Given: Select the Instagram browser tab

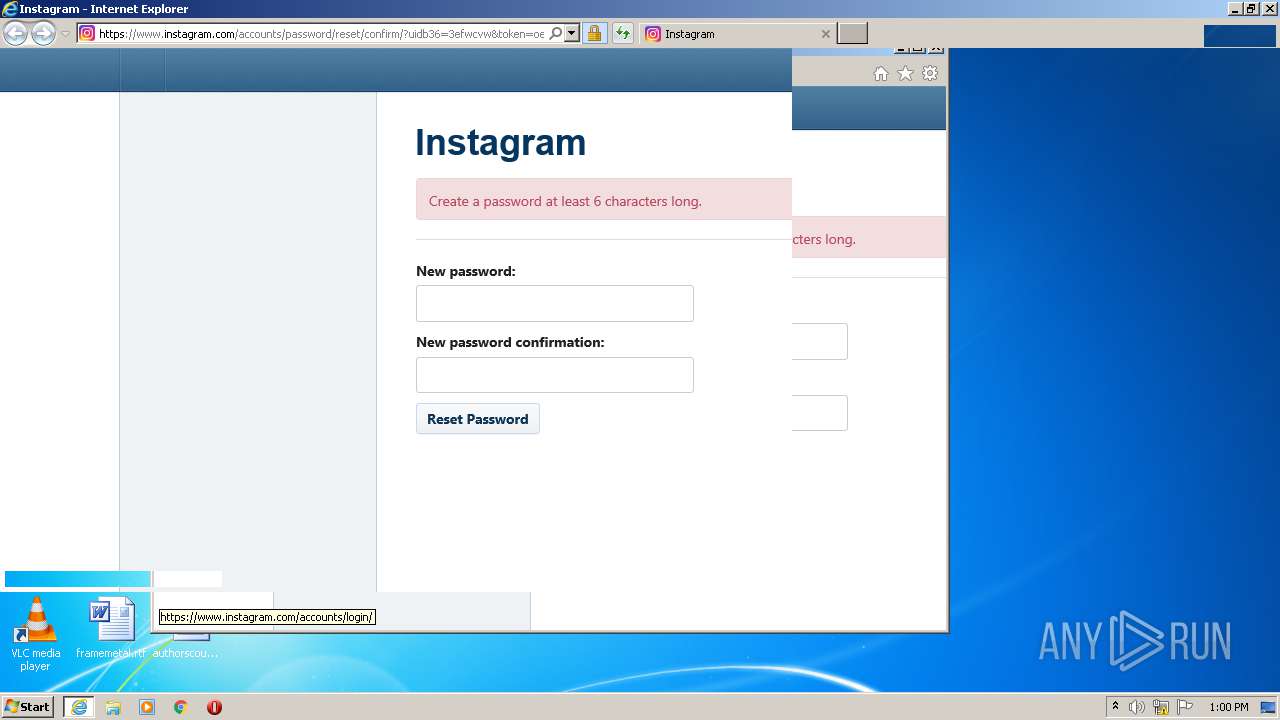Looking at the screenshot, I should click(737, 33).
